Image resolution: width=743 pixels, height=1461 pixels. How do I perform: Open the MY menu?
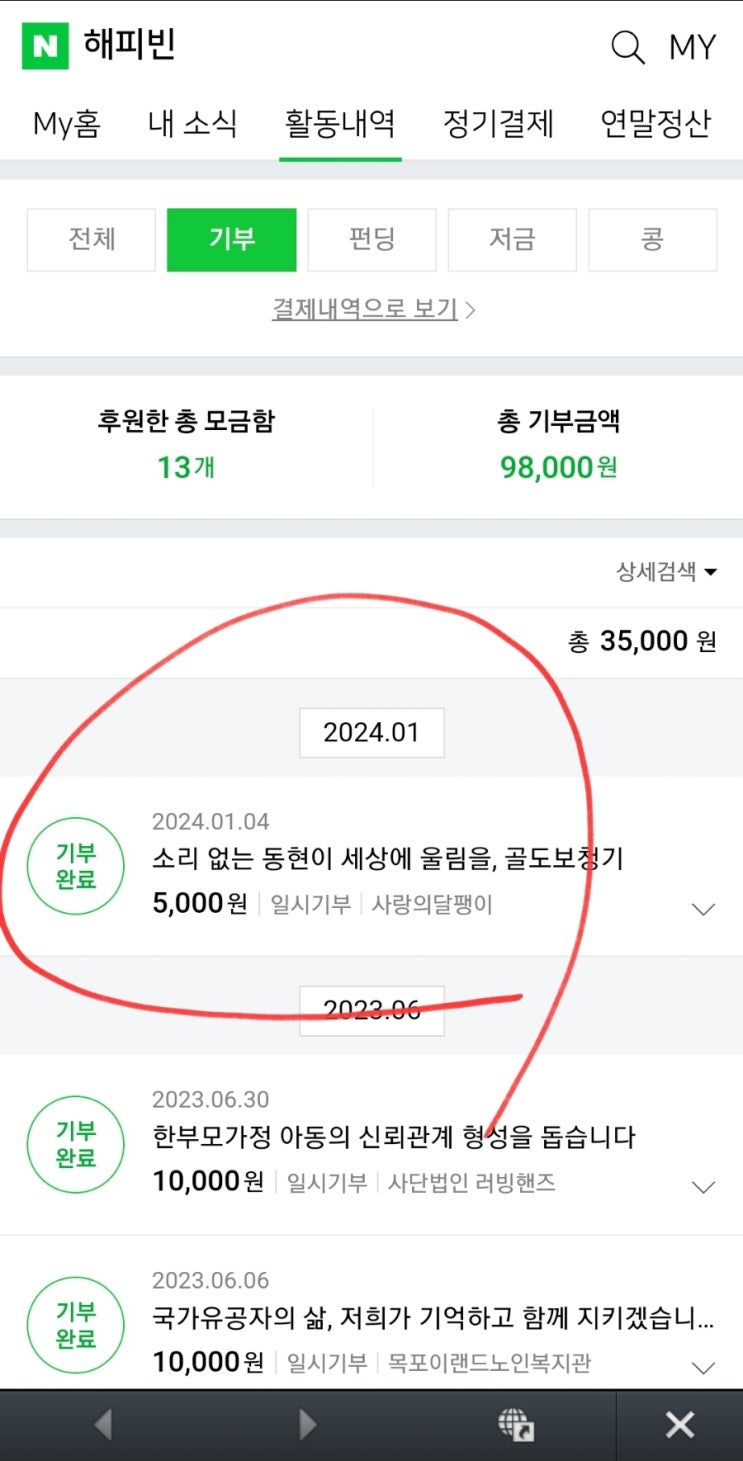692,47
